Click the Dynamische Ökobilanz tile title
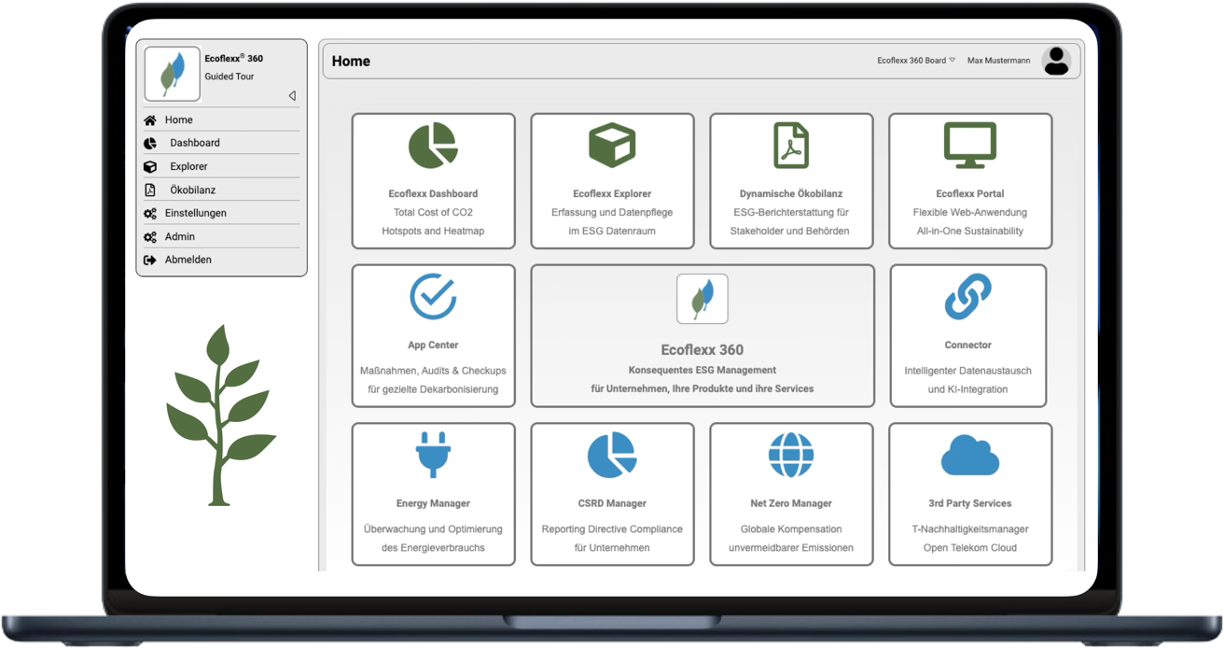Viewport: 1224px width, 648px height. pos(791,194)
